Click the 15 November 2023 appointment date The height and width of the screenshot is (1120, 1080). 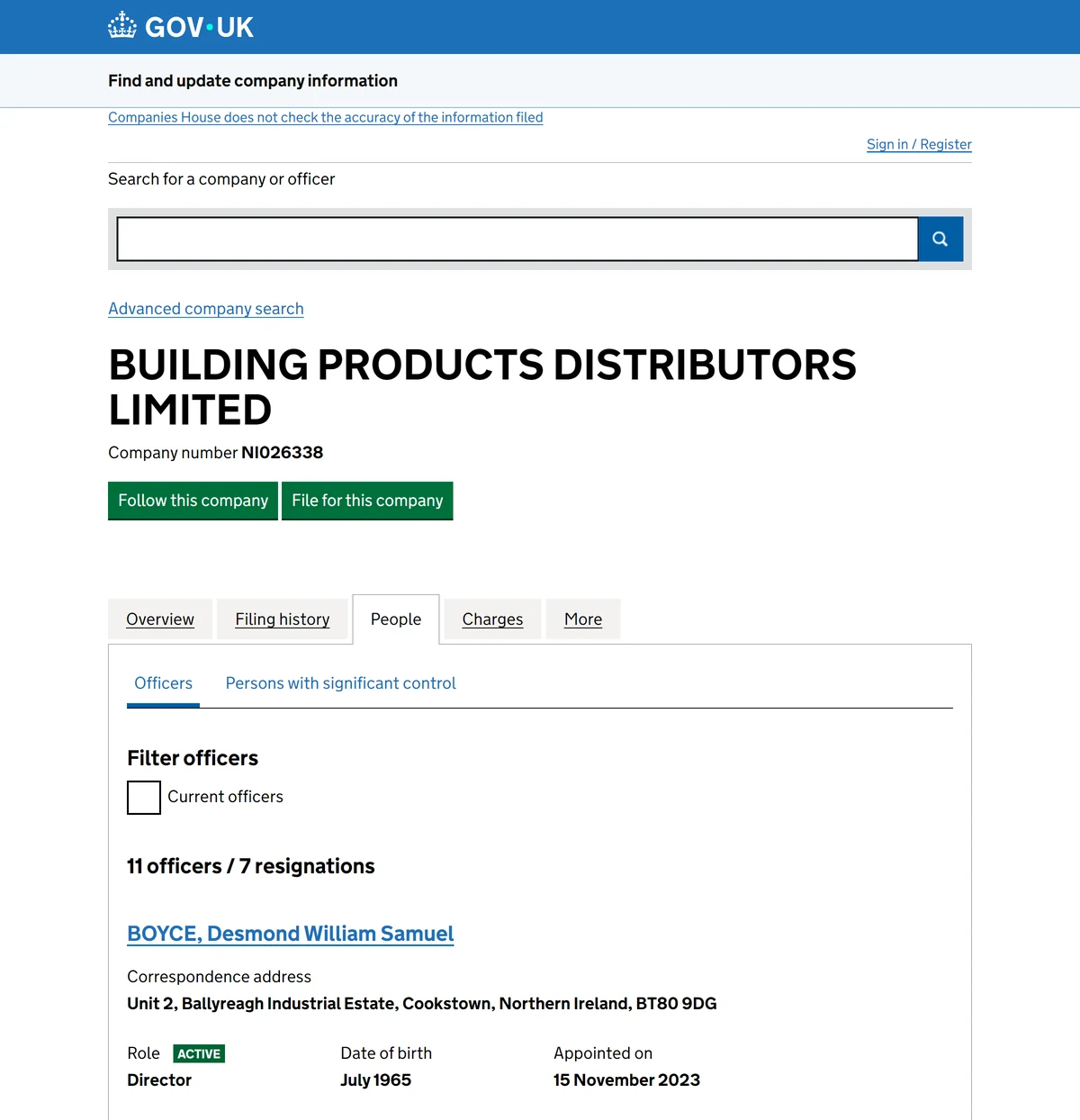point(626,1080)
